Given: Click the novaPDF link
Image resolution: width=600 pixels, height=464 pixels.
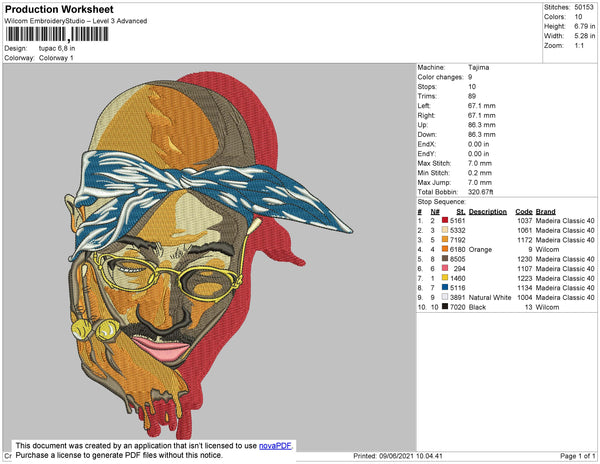Looking at the screenshot, I should (x=275, y=446).
